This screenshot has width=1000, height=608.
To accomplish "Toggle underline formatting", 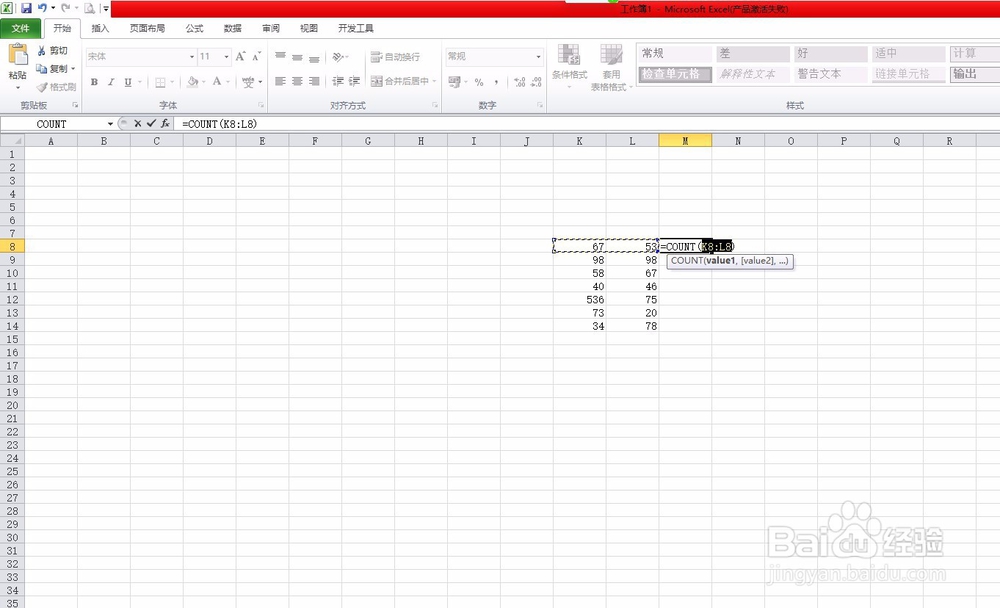I will click(x=128, y=82).
